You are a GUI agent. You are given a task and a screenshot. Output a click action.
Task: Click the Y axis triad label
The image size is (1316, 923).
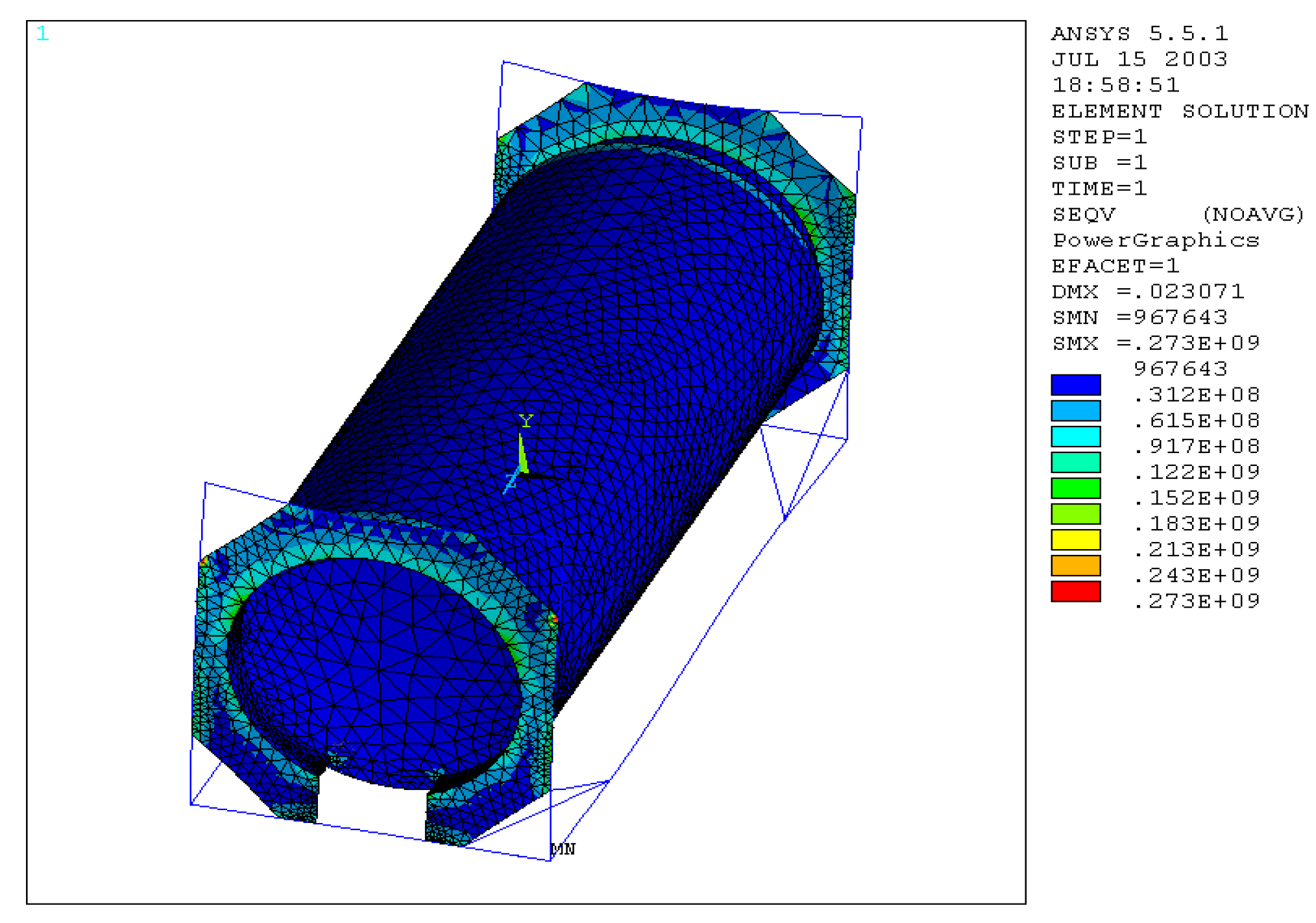coord(526,422)
